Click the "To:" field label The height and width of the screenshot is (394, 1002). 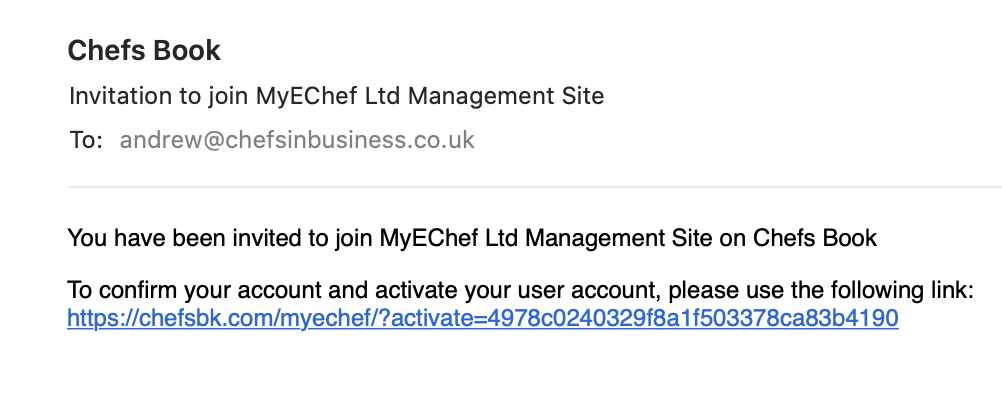coord(86,140)
